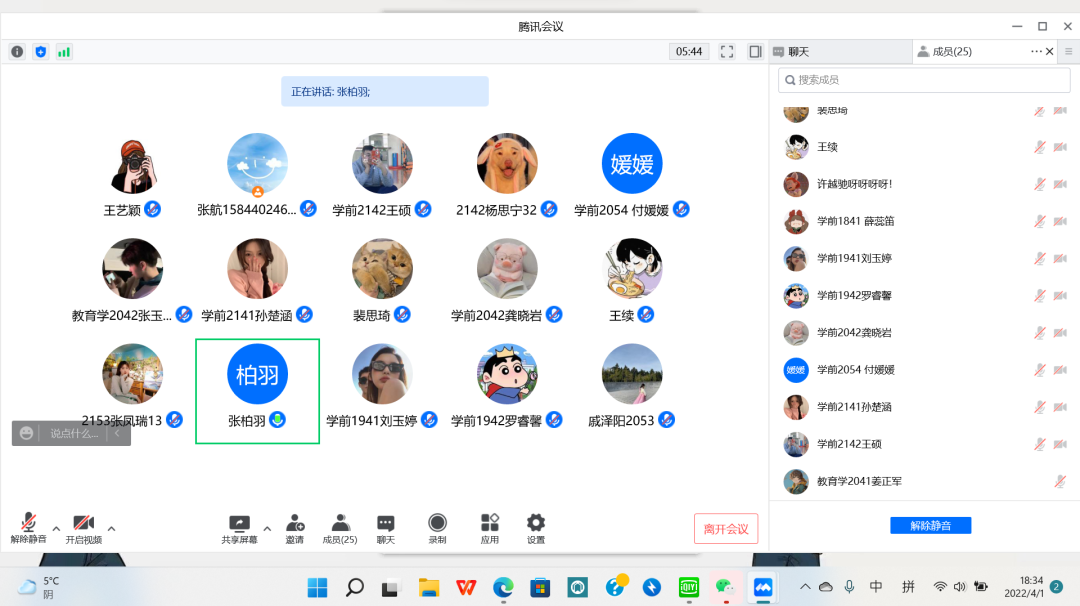
Task: Unmute microphone in the bottom toolbar
Action: coord(29,528)
